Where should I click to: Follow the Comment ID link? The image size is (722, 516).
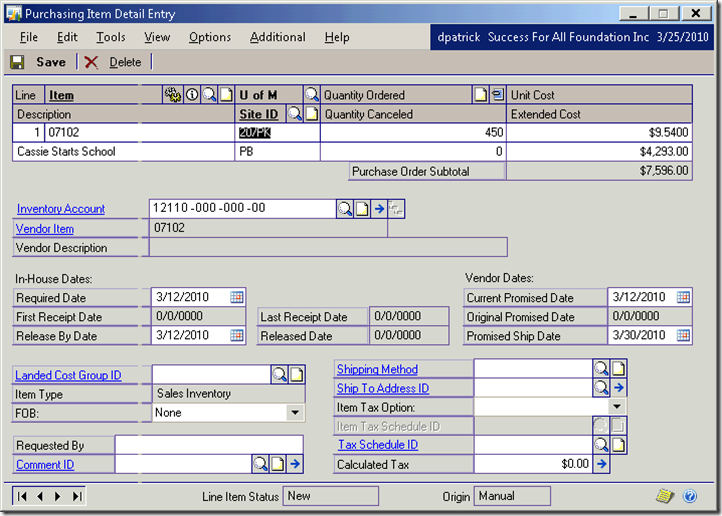(45, 464)
